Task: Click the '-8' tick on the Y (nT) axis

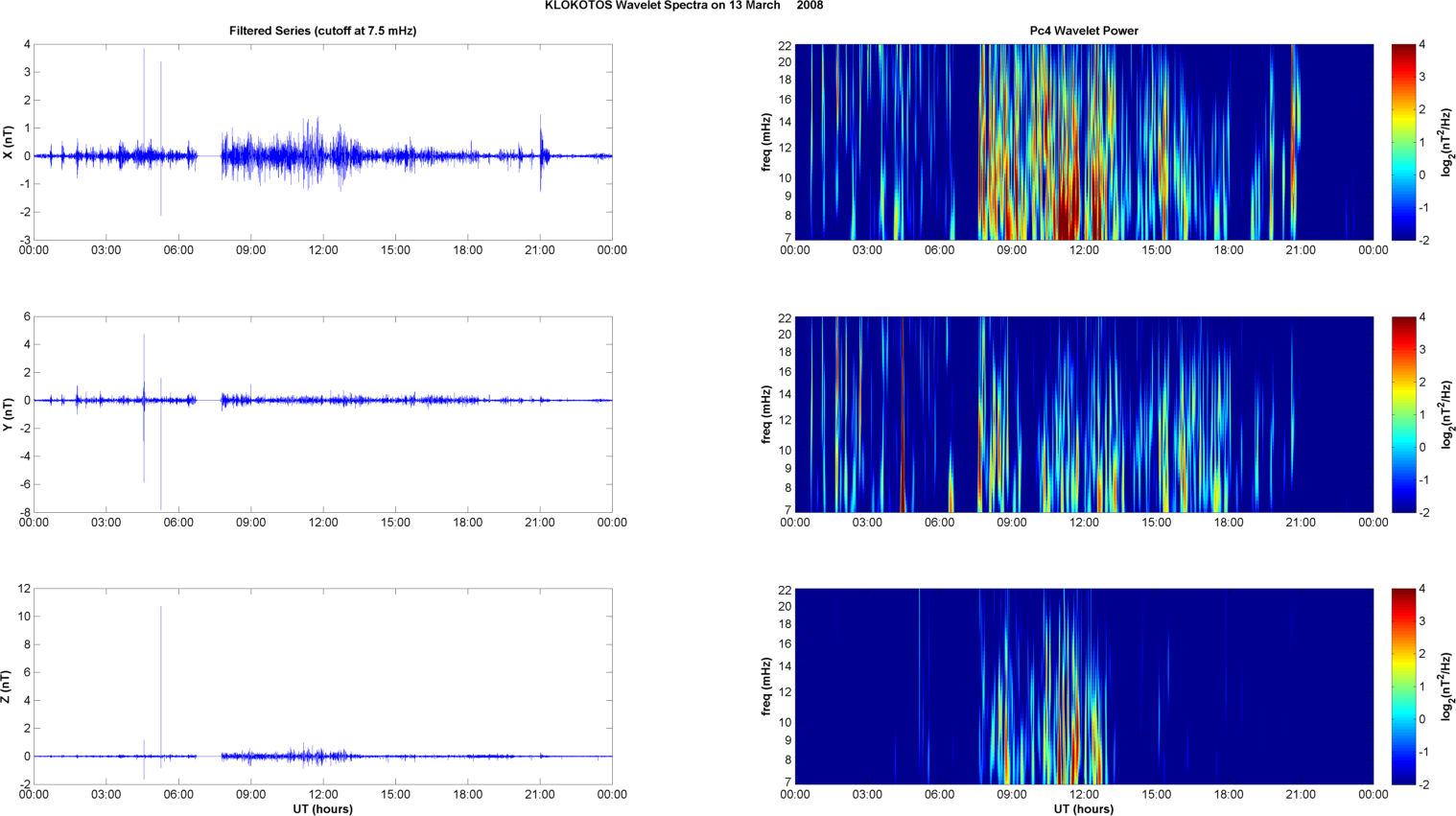Action: tap(25, 513)
